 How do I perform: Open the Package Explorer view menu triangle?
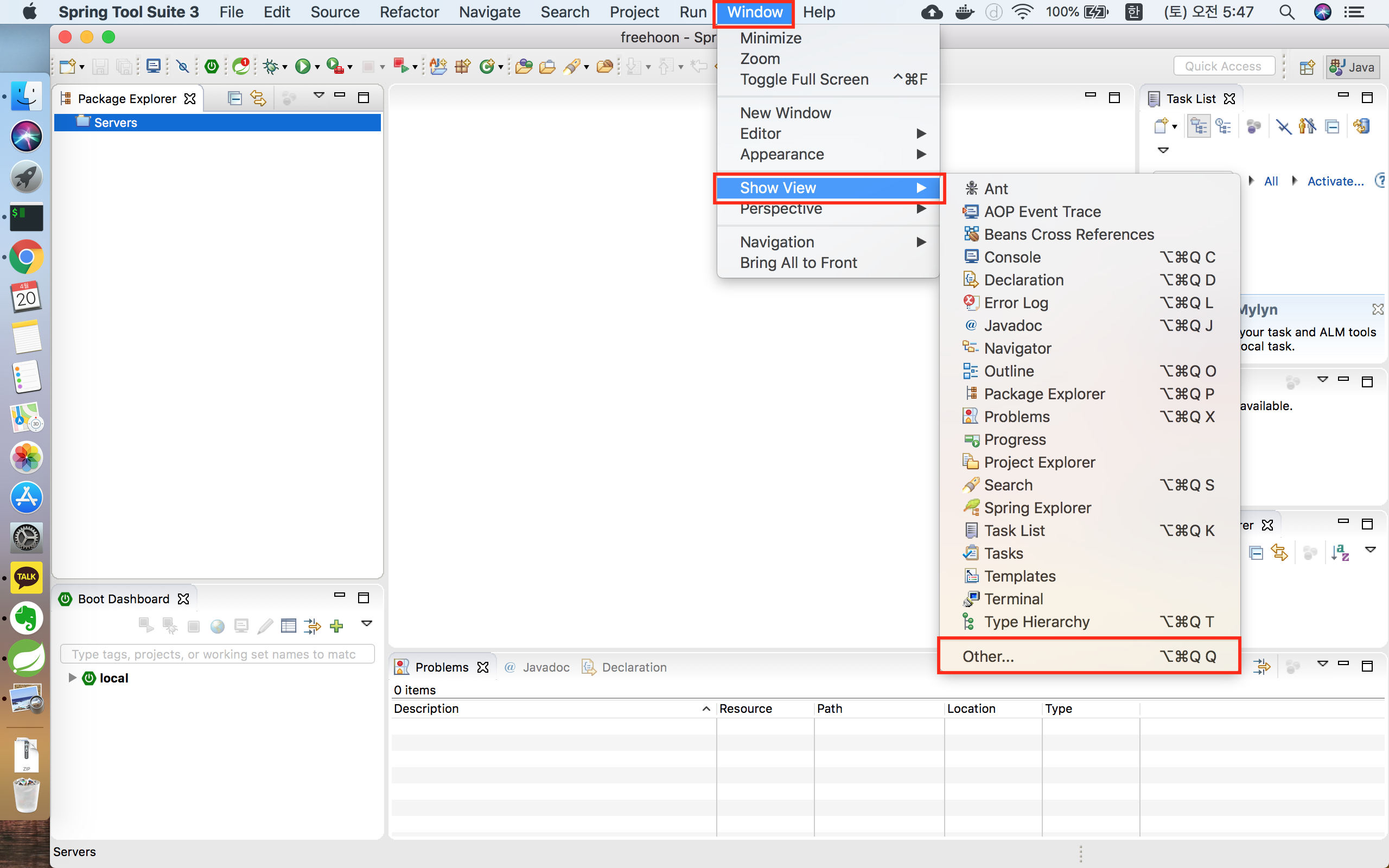coord(318,95)
